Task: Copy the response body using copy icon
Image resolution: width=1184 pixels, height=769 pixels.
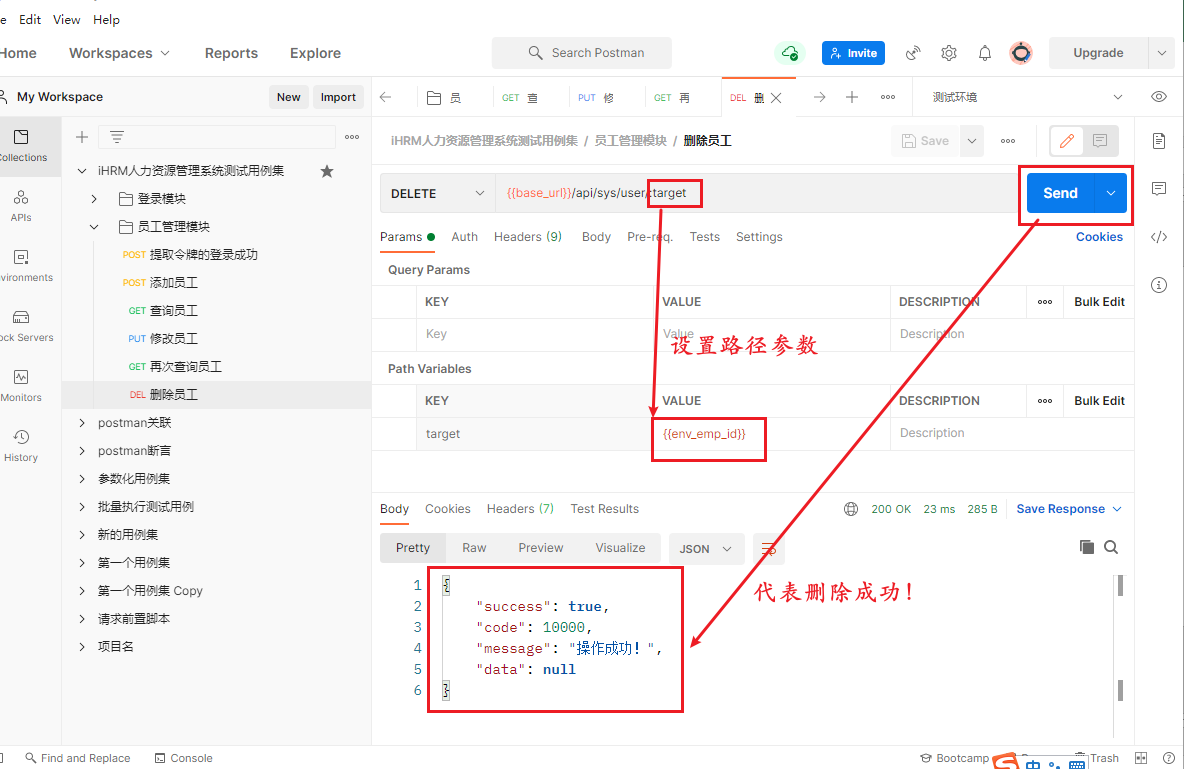Action: pyautogui.click(x=1087, y=547)
